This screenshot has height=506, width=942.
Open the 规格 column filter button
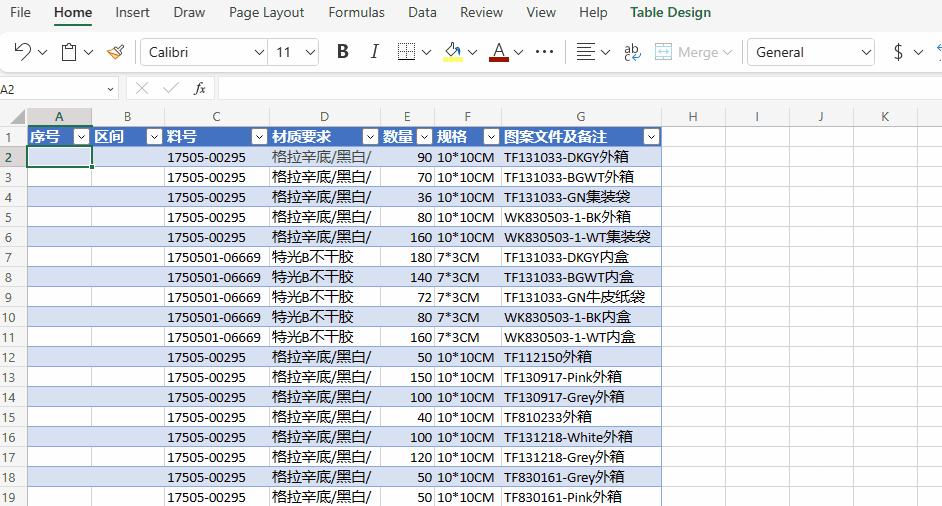click(x=491, y=137)
